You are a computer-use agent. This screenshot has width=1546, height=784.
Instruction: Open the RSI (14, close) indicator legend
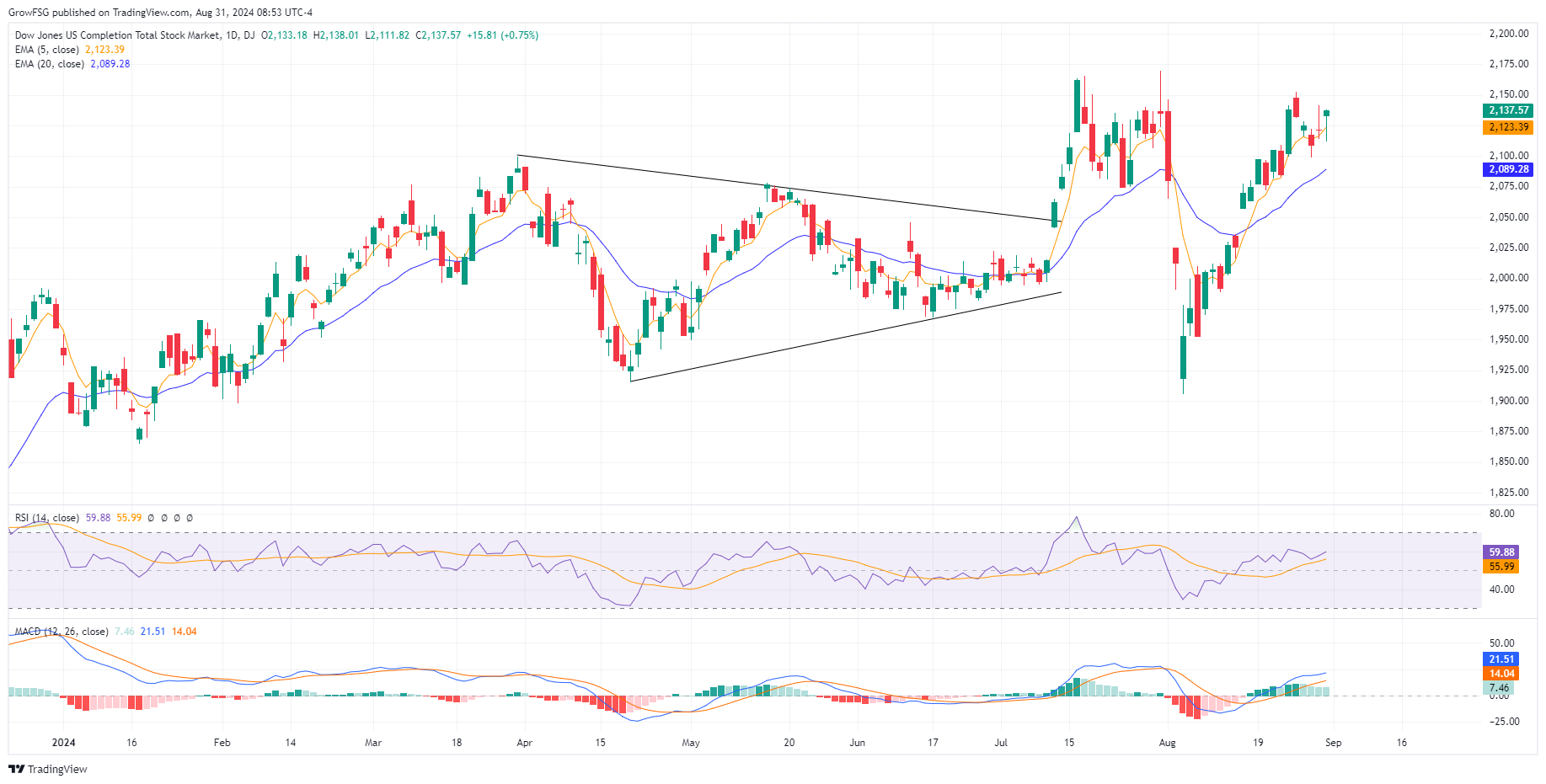click(47, 518)
